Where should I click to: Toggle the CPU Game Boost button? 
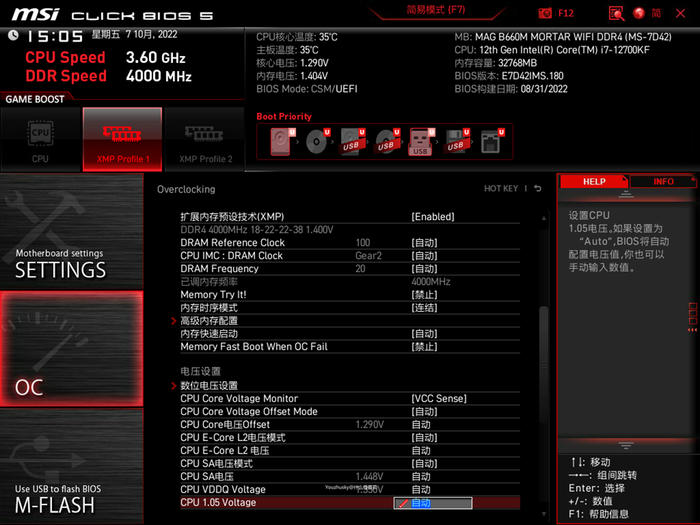tap(41, 139)
